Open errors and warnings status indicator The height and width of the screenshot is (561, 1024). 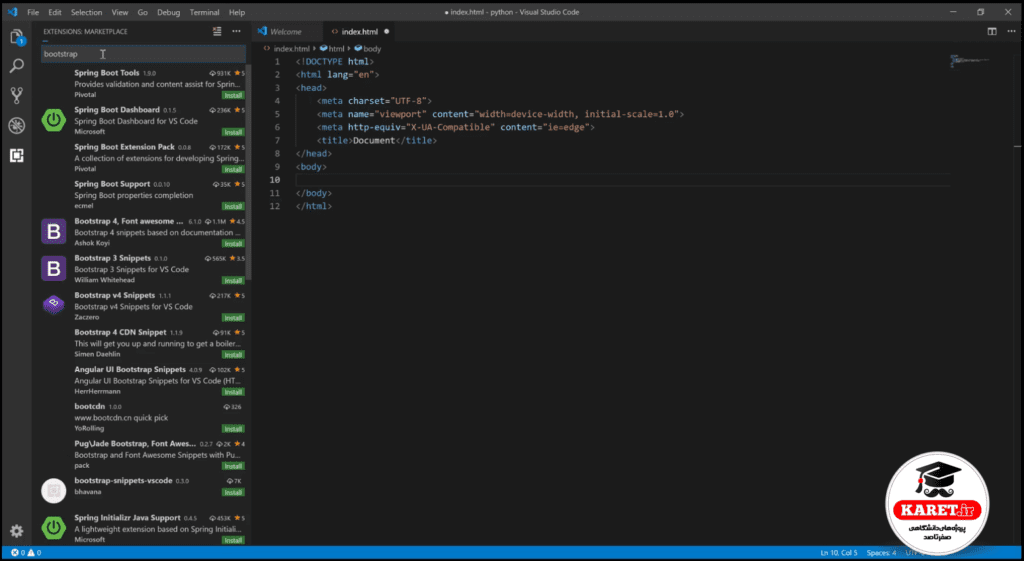26,553
